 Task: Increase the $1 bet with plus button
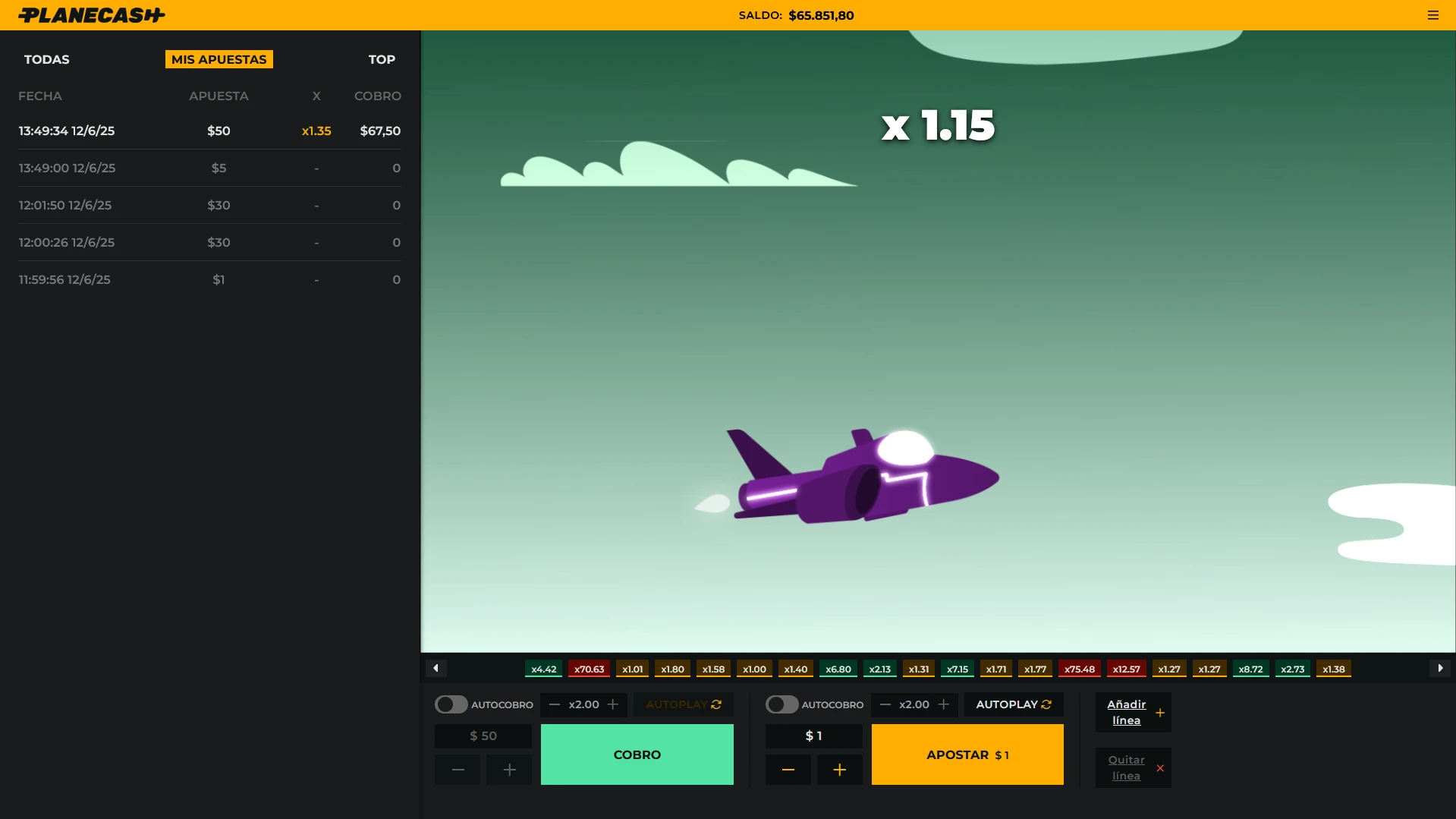[839, 769]
